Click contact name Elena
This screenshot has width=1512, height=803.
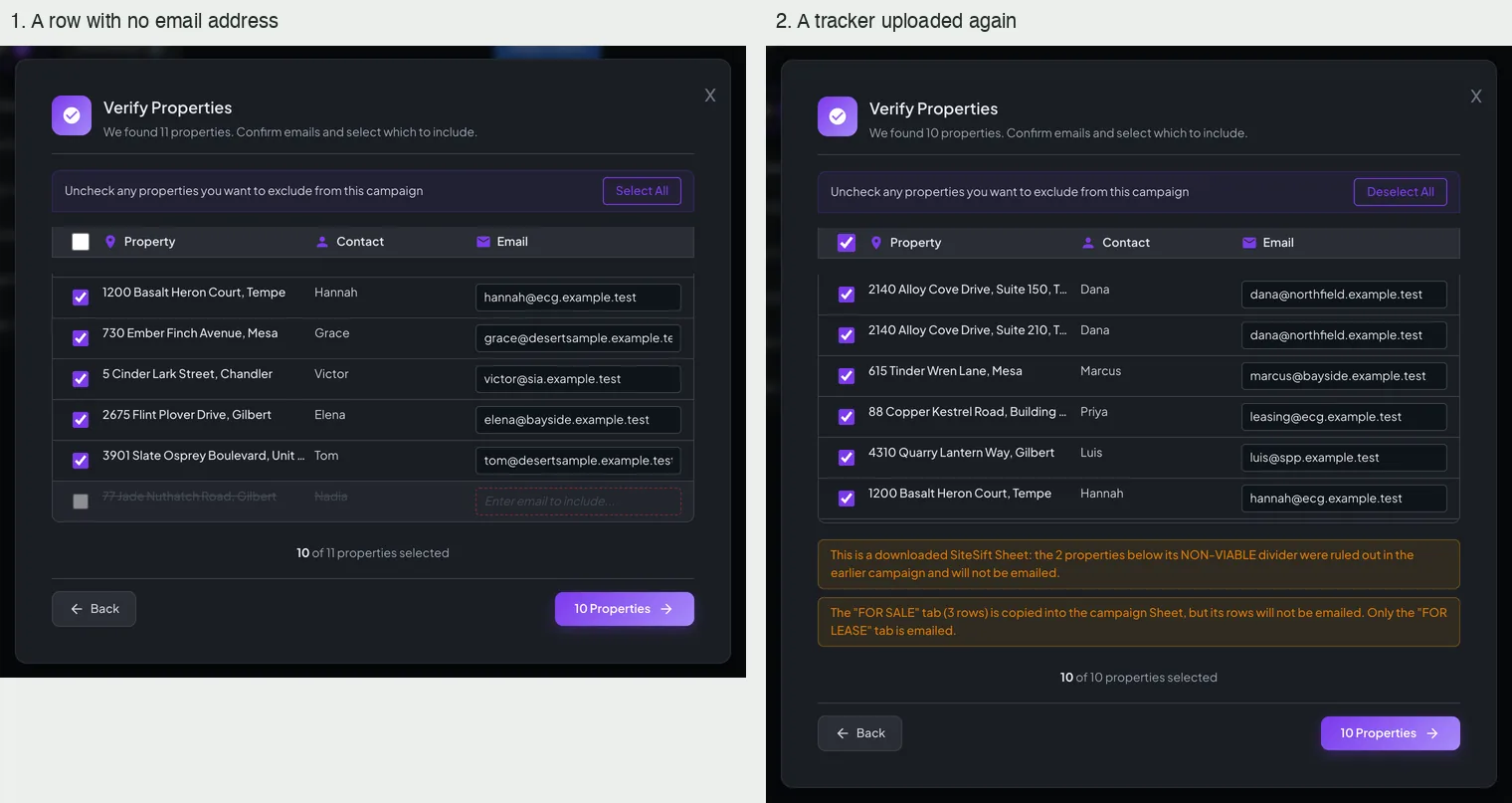tap(330, 415)
